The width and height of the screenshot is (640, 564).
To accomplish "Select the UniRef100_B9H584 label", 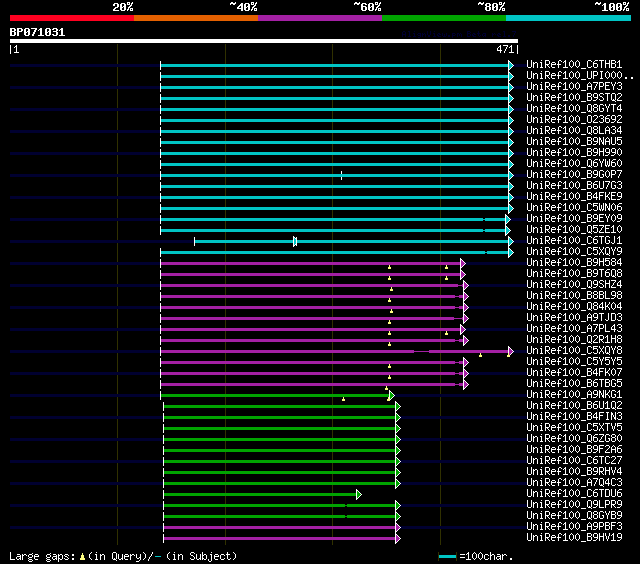I will click(574, 262).
